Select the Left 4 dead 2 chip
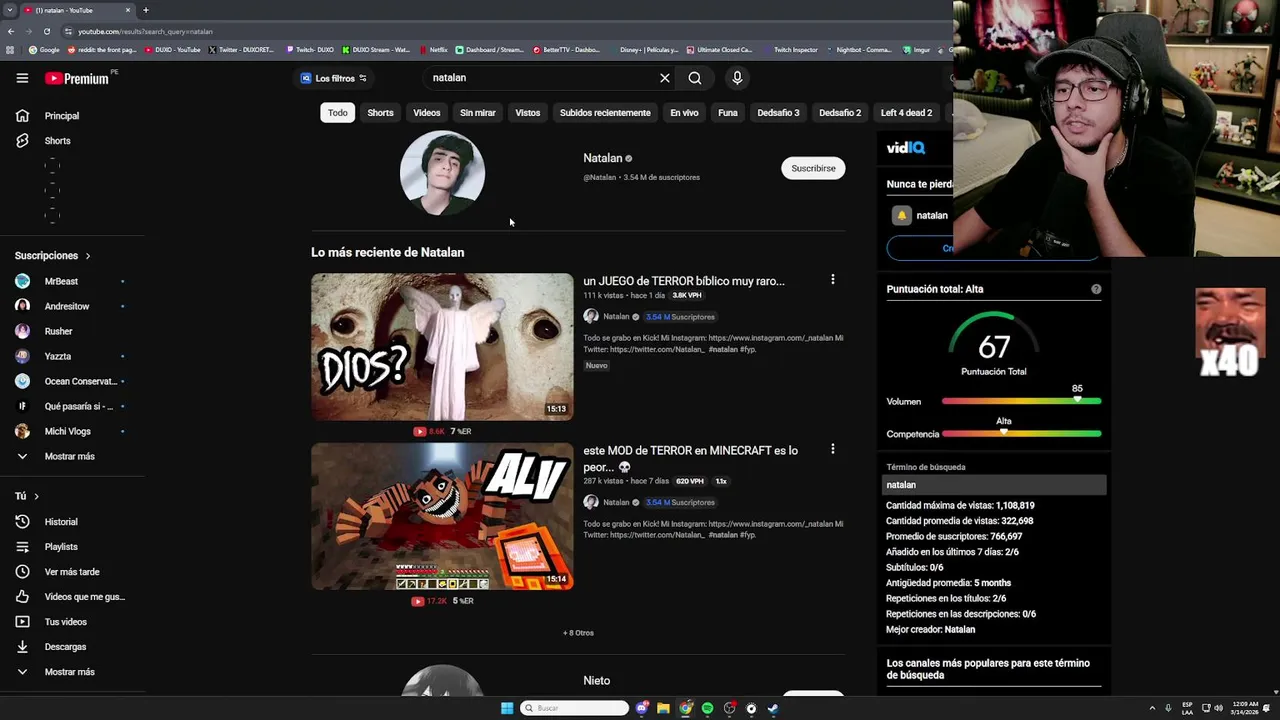Screen dimensions: 1280x720 (x=906, y=113)
